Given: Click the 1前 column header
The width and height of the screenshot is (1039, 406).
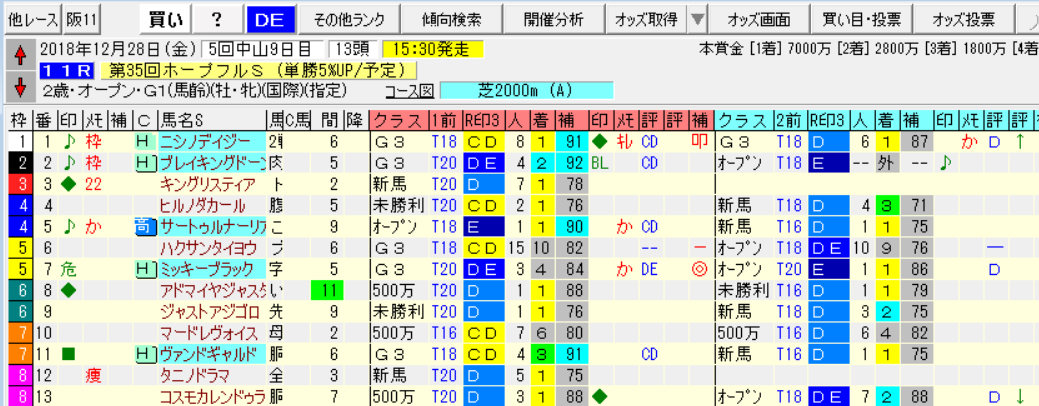Looking at the screenshot, I should pyautogui.click(x=445, y=121).
